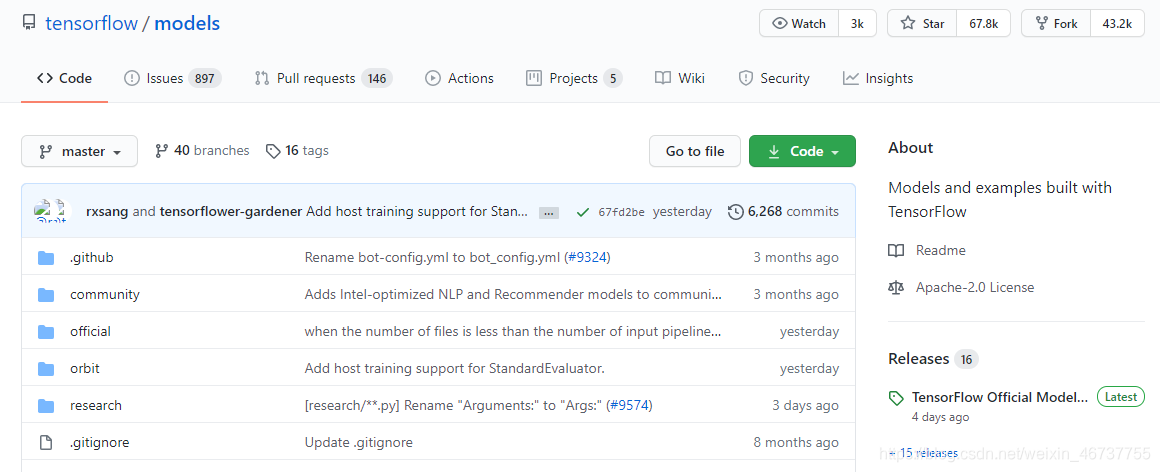Open the Pull requests tab

pos(323,78)
